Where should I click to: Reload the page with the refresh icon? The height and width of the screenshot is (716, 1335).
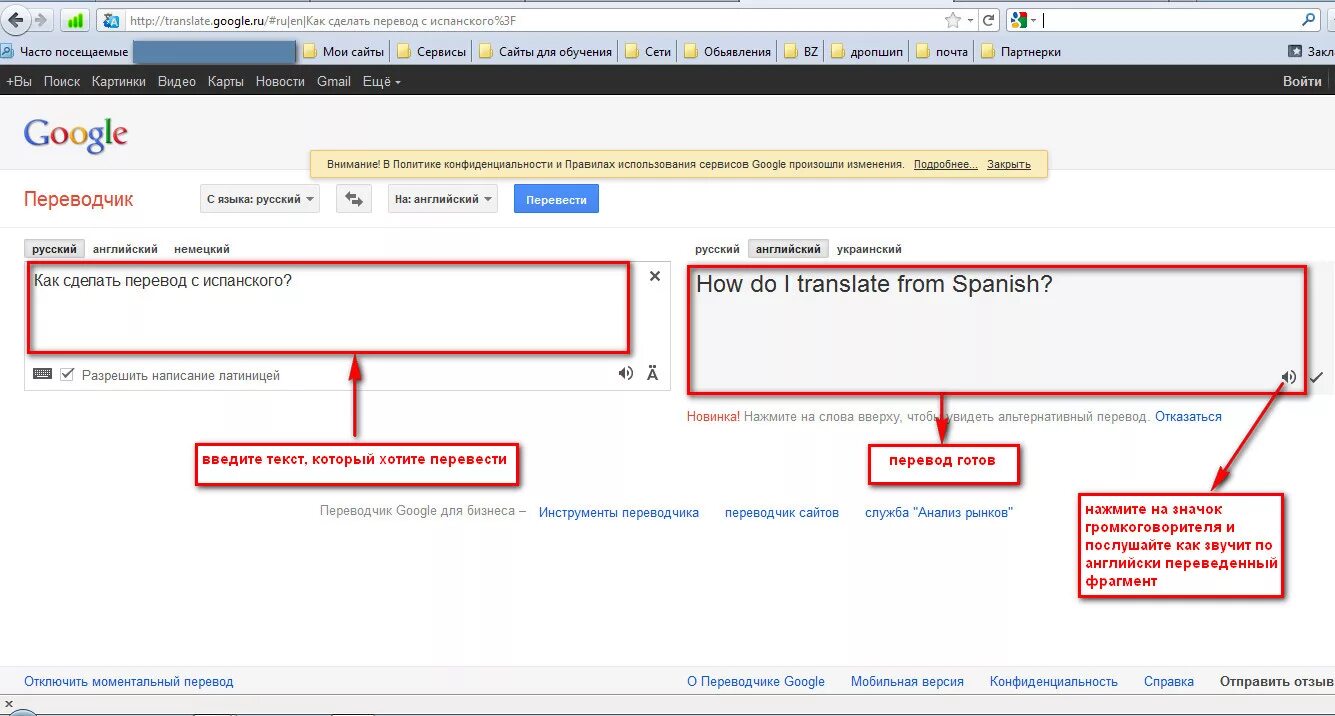(988, 20)
